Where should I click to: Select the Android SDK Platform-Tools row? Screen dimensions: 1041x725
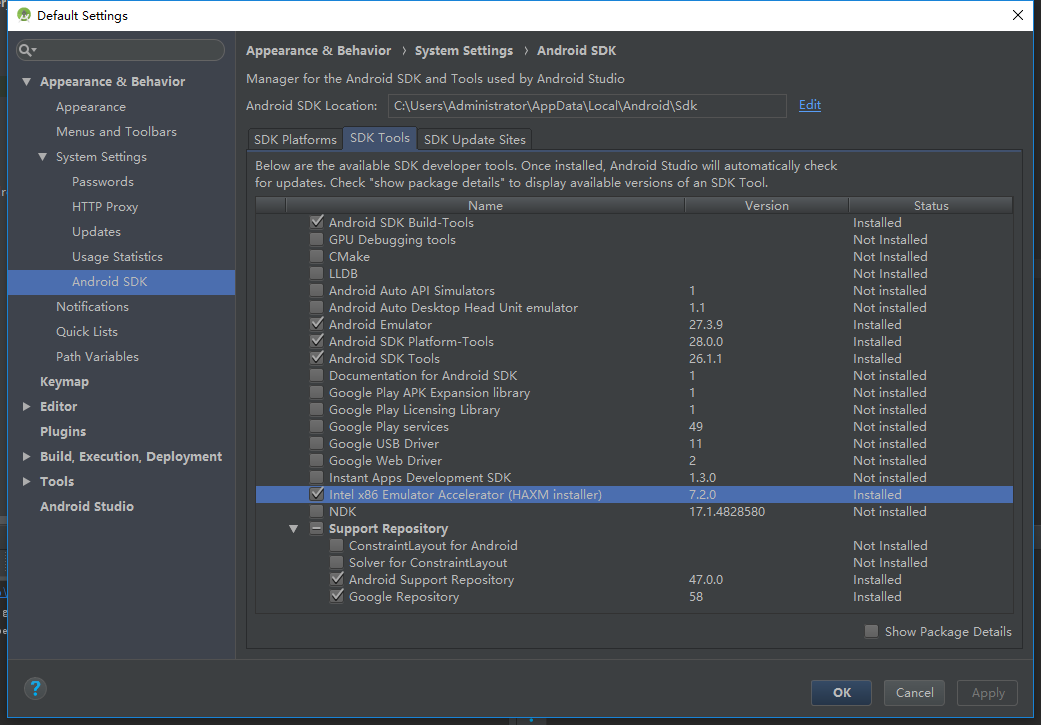(634, 342)
